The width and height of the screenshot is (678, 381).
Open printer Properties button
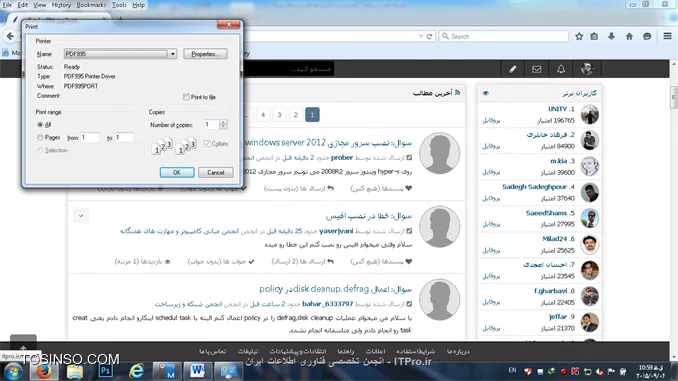point(205,54)
